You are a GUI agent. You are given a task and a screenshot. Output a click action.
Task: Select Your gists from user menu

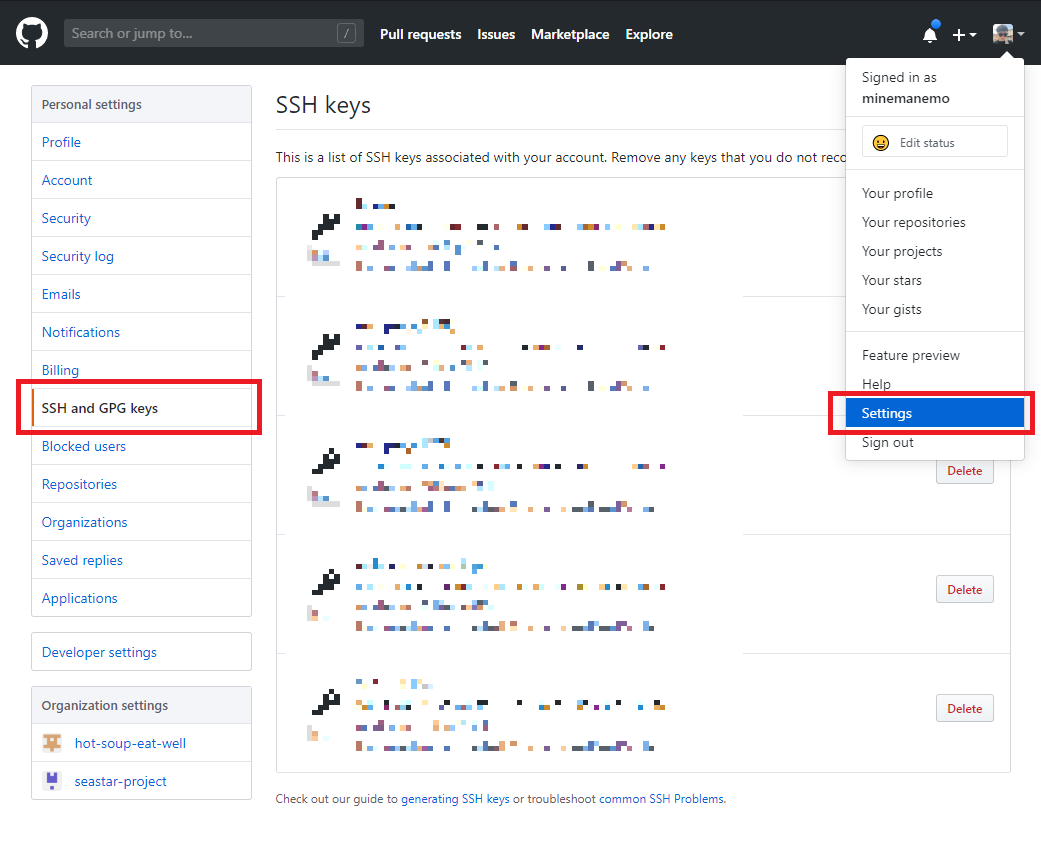point(934,309)
